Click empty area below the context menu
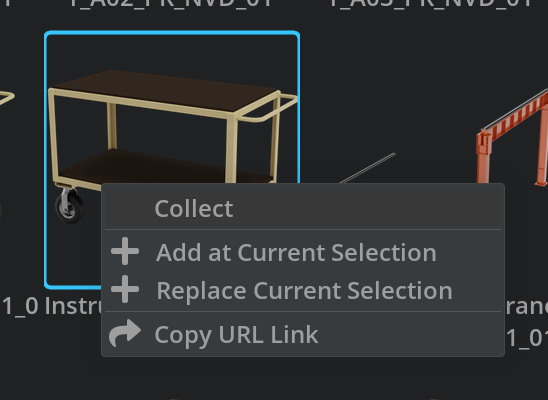548x400 pixels. pos(301,379)
